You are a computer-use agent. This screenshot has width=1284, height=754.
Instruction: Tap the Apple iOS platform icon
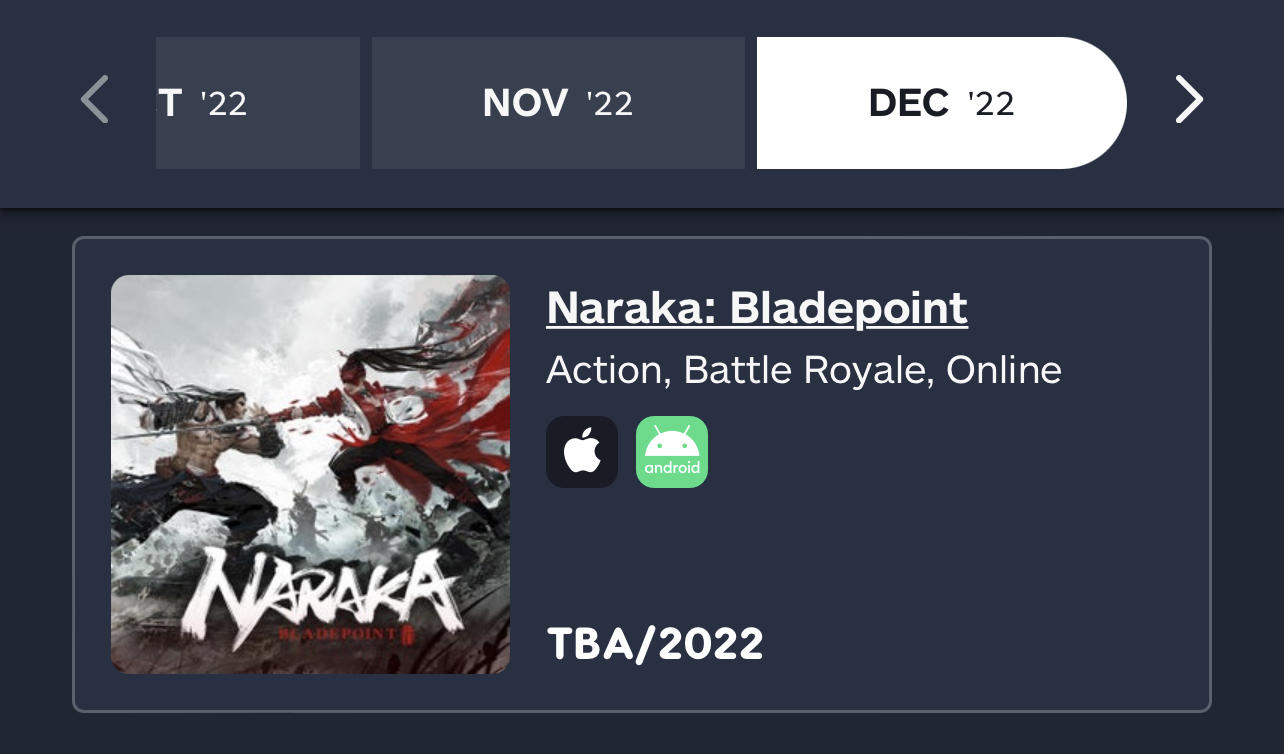pos(582,452)
